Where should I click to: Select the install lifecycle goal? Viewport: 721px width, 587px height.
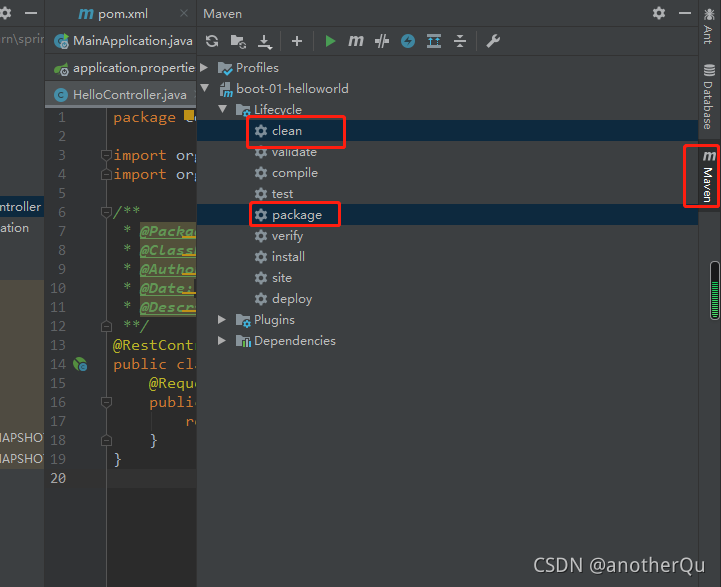pyautogui.click(x=447, y=257)
